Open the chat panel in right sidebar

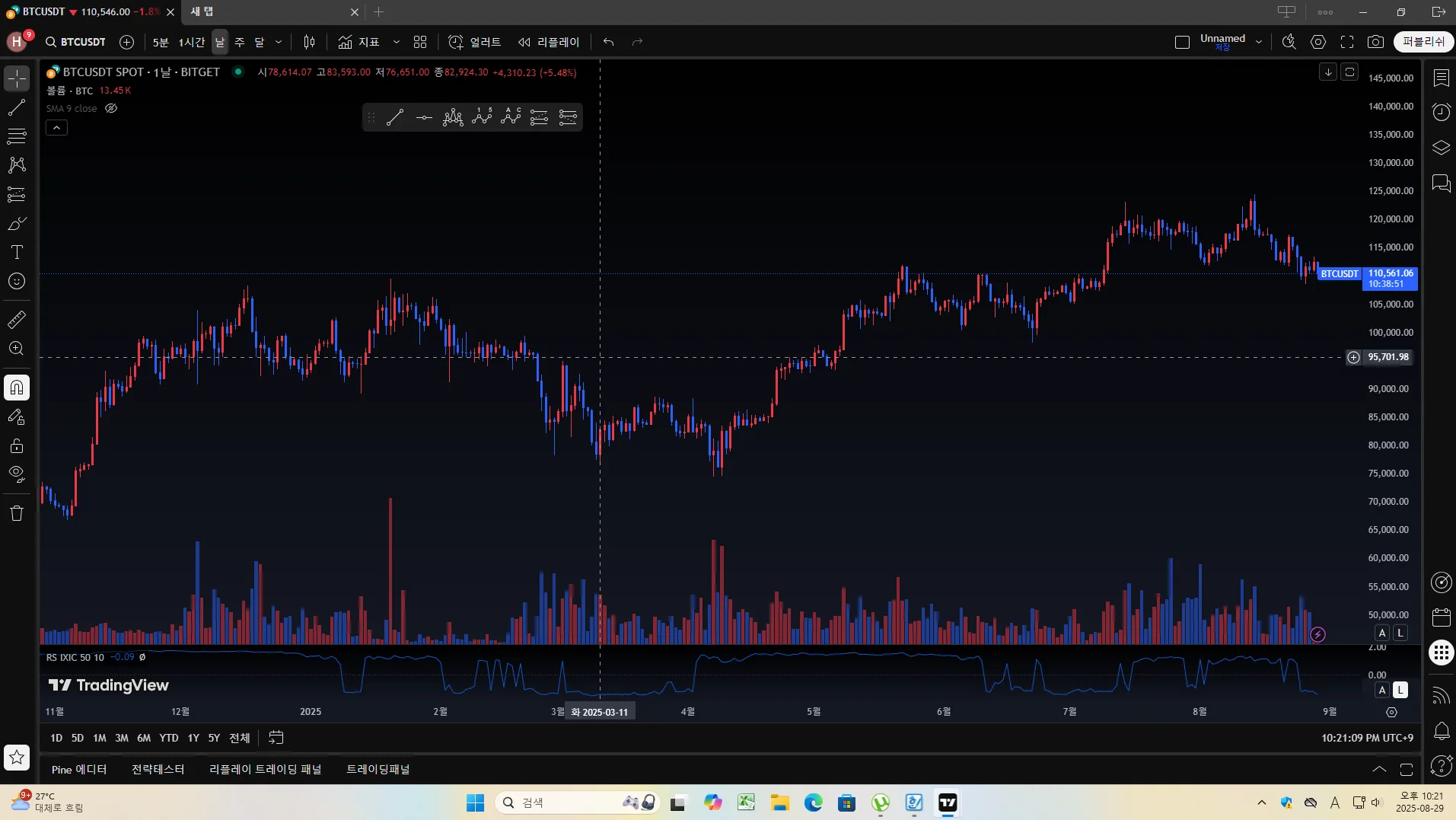(1442, 183)
